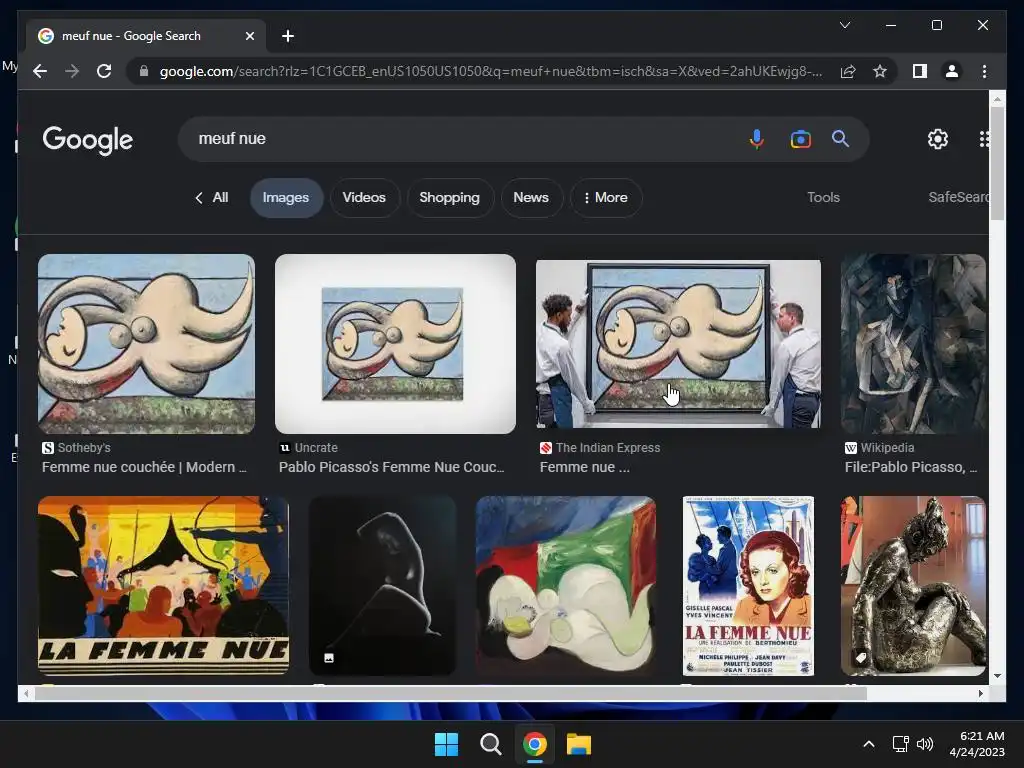This screenshot has height=768, width=1024.
Task: Click the vertical scrollbar thumb
Action: pos(997,163)
